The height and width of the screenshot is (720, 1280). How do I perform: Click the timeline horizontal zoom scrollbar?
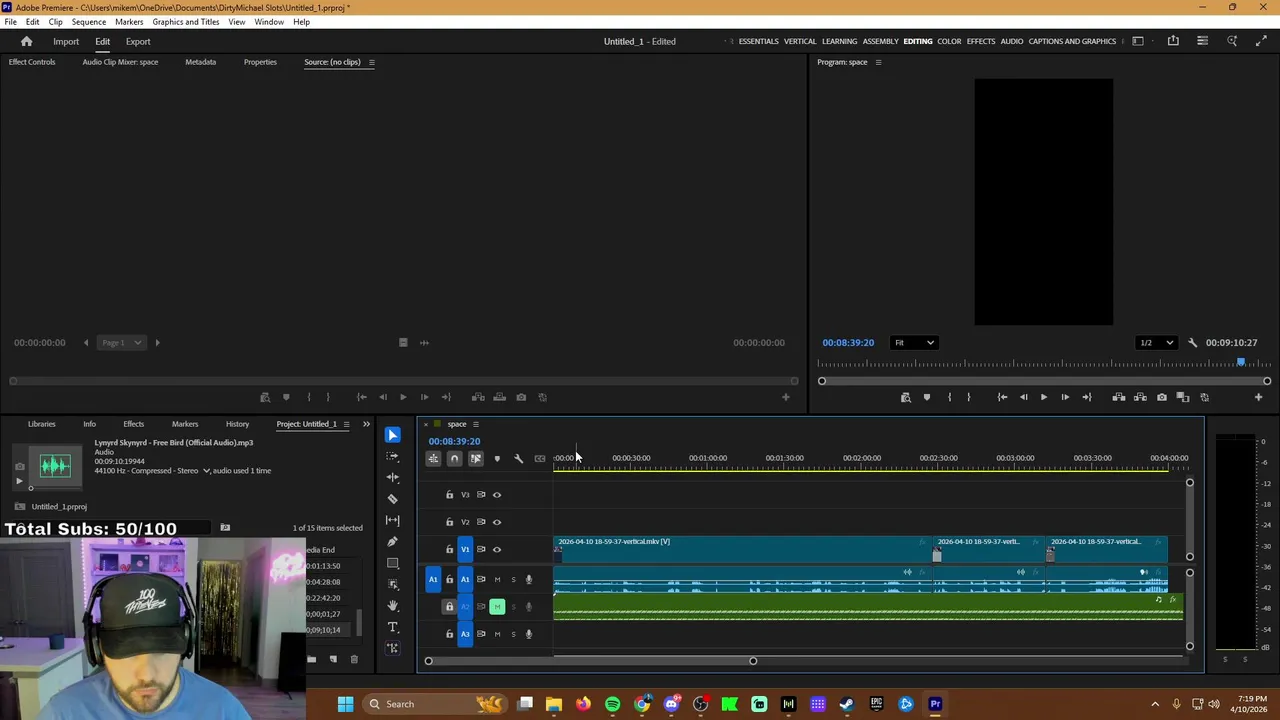pos(590,661)
